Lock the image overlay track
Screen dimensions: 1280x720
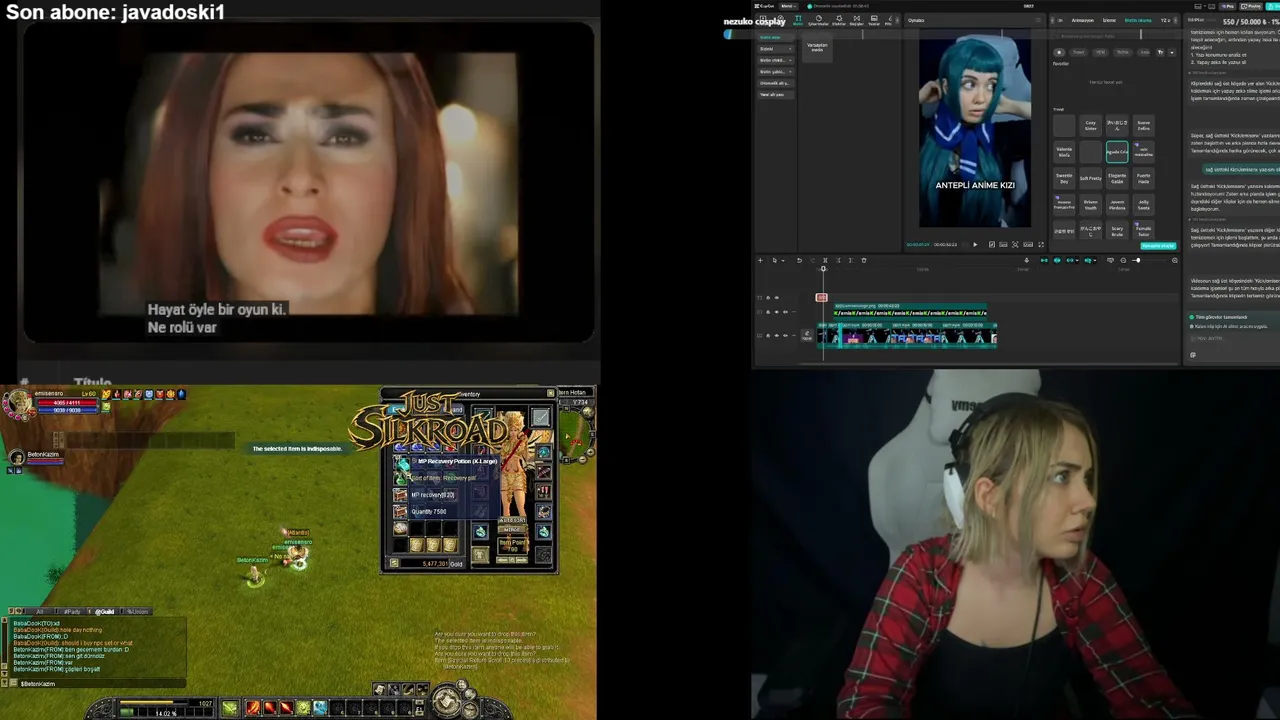[x=769, y=312]
